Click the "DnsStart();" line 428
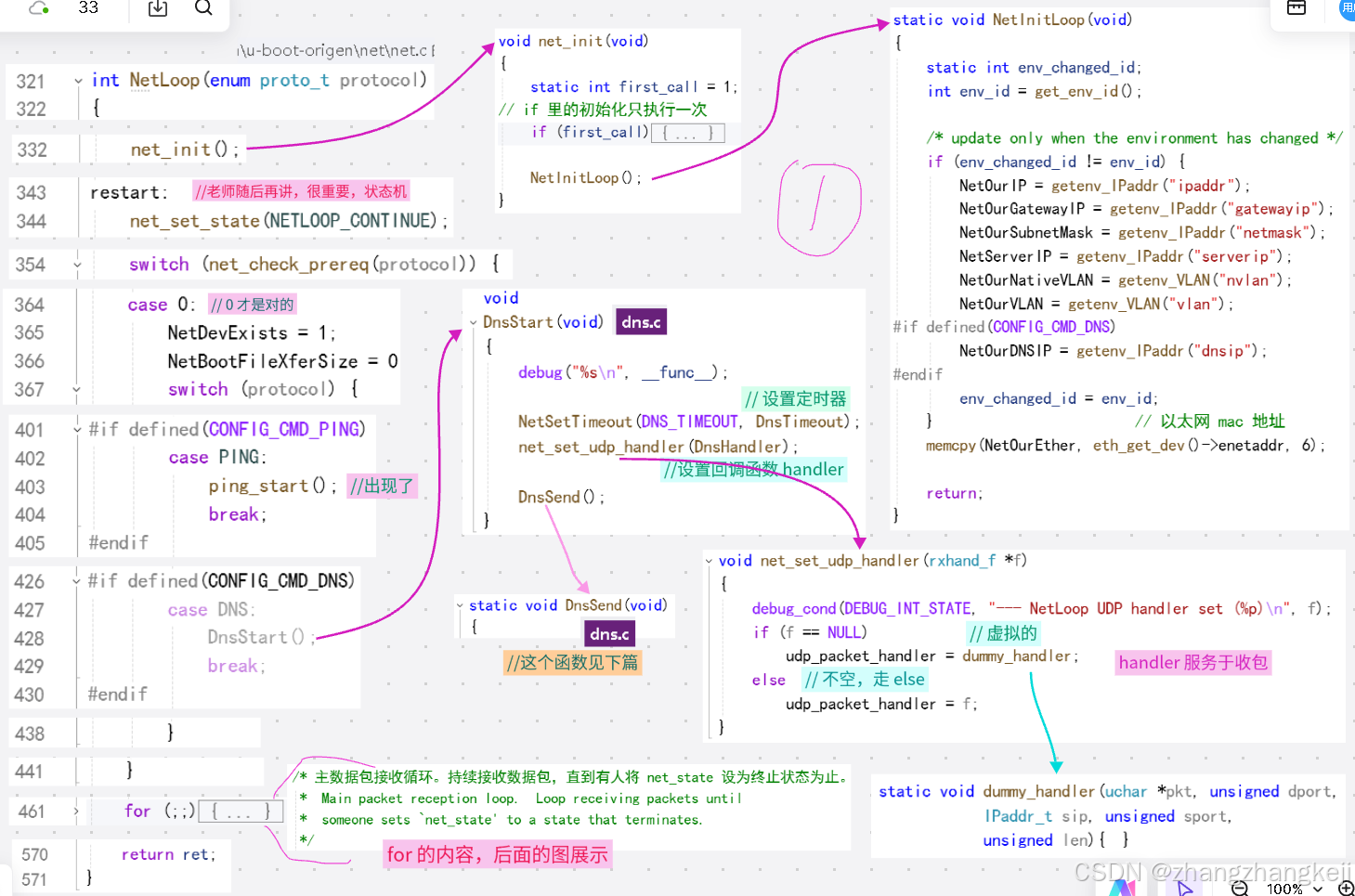Image resolution: width=1355 pixels, height=896 pixels. click(262, 637)
